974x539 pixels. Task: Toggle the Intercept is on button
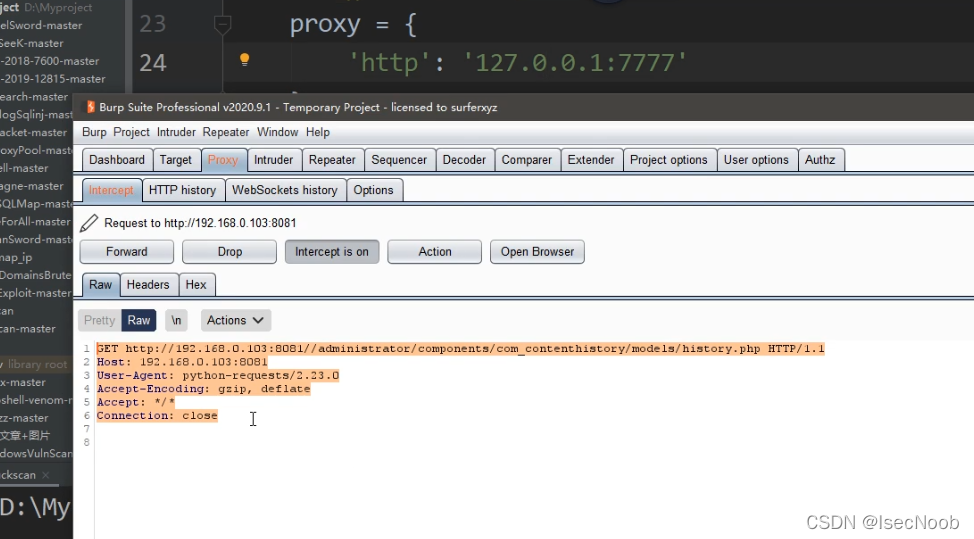click(x=332, y=251)
